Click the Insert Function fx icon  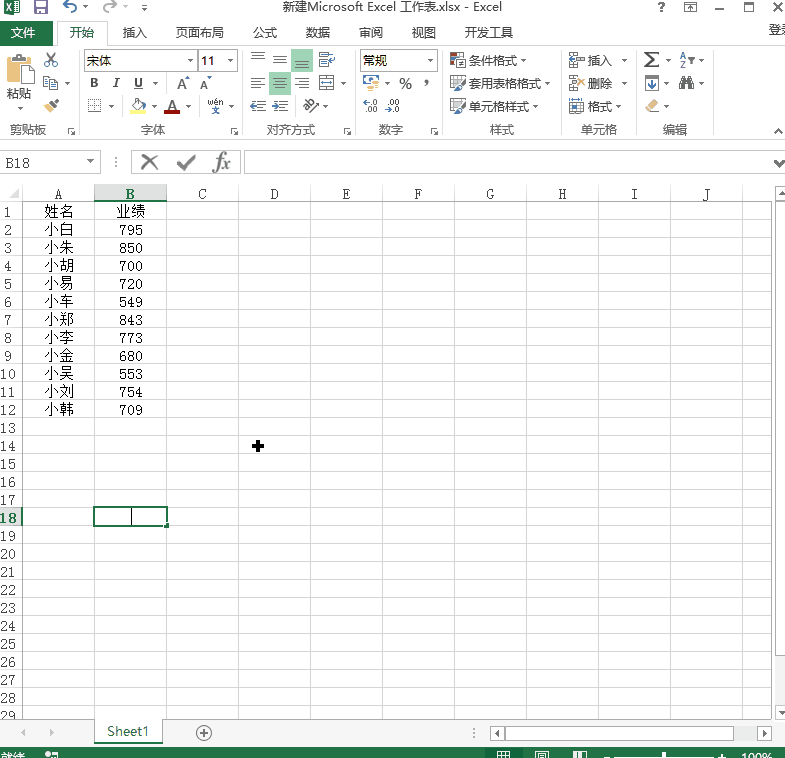click(221, 162)
